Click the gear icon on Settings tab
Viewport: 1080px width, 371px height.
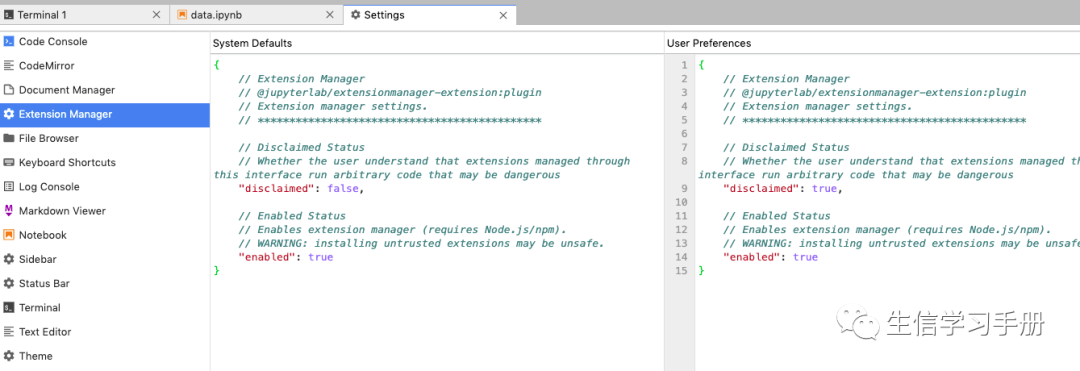coord(355,14)
